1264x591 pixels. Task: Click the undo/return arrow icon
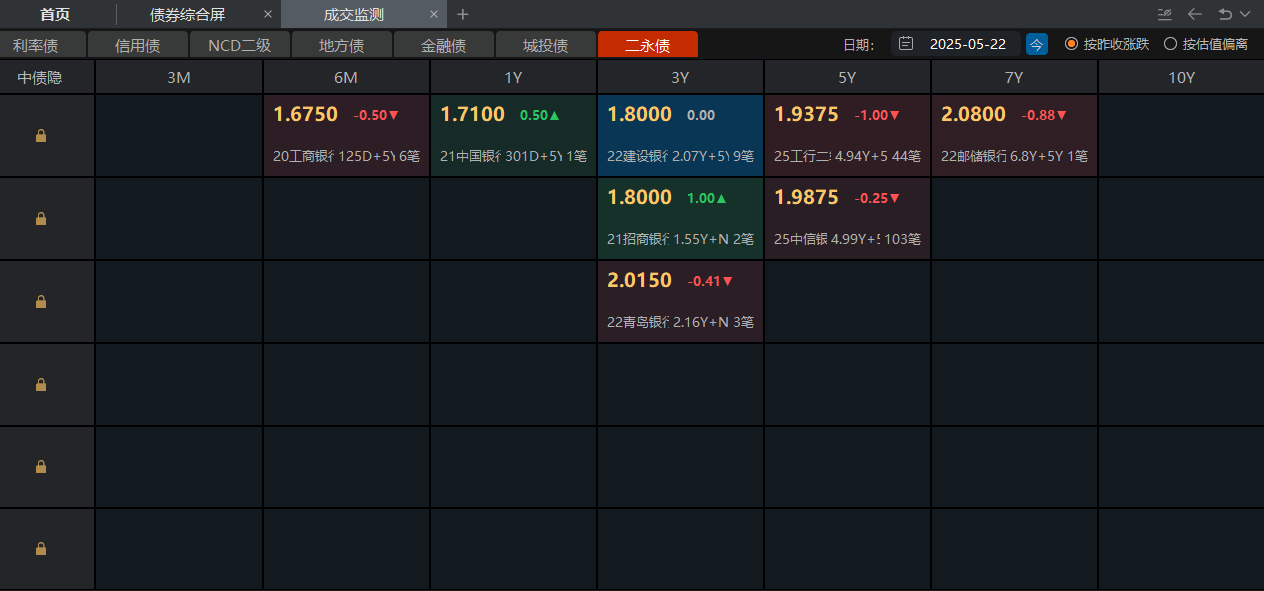click(1225, 14)
